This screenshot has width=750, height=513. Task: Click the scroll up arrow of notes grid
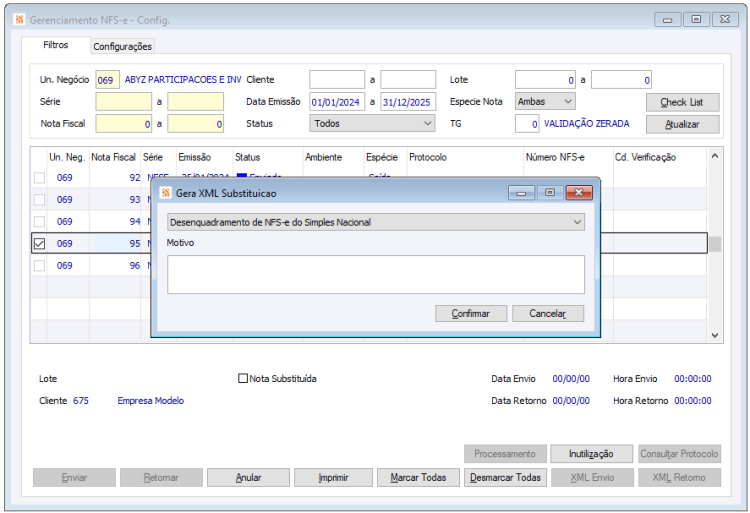(x=715, y=156)
